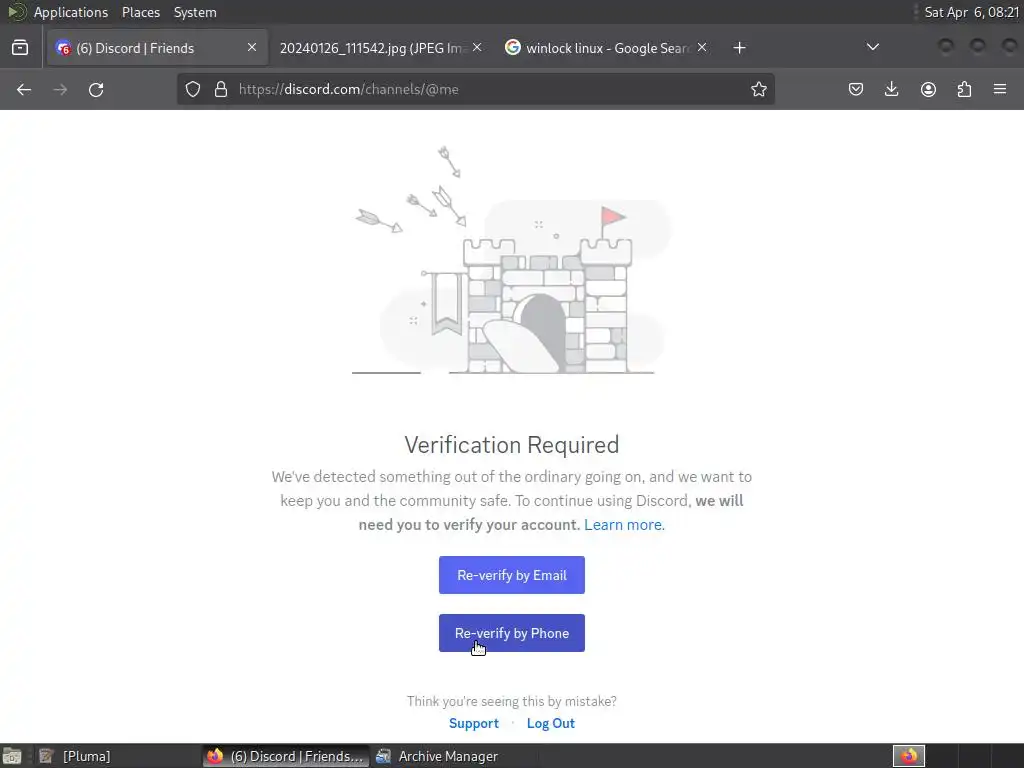
Task: Switch to winlock linux Google Search tab
Action: coord(605,48)
